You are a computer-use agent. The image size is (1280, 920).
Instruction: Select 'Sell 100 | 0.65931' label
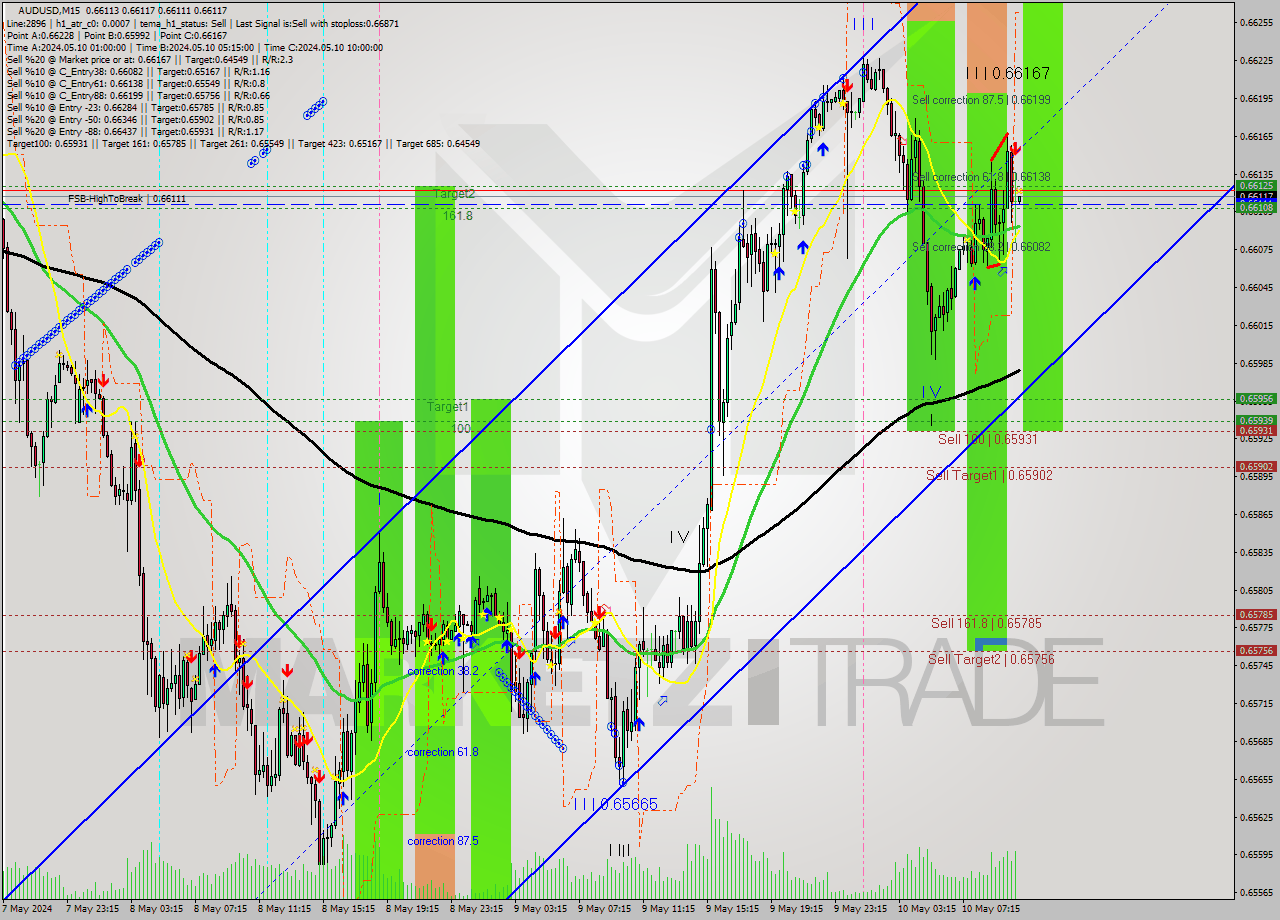(987, 439)
